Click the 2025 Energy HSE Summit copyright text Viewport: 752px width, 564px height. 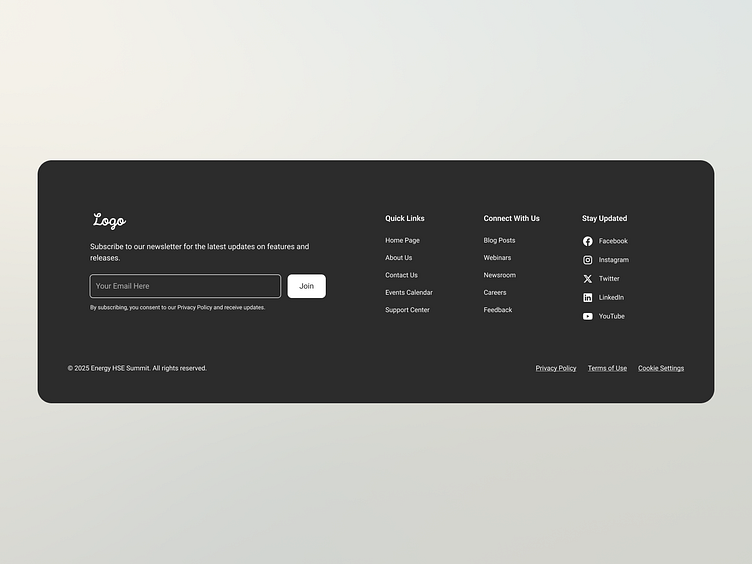click(x=137, y=368)
